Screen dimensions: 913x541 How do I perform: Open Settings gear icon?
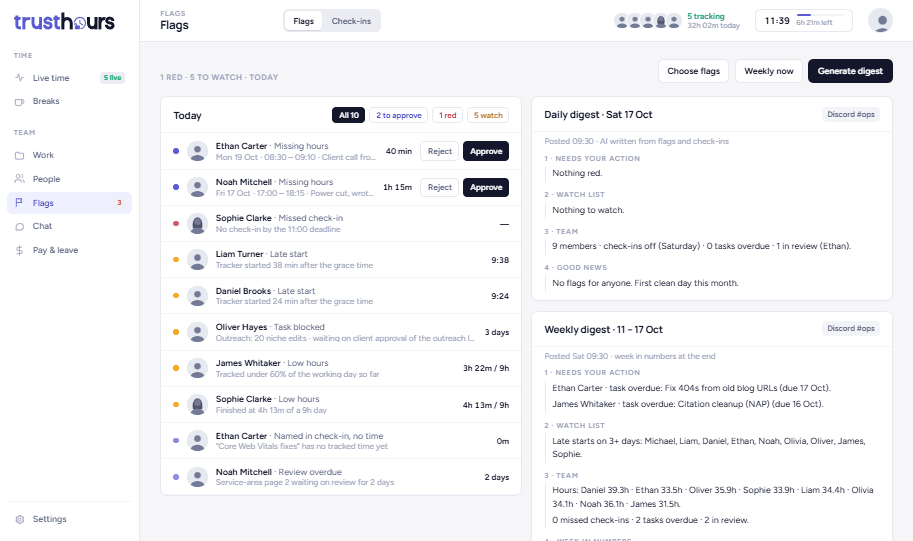(19, 519)
